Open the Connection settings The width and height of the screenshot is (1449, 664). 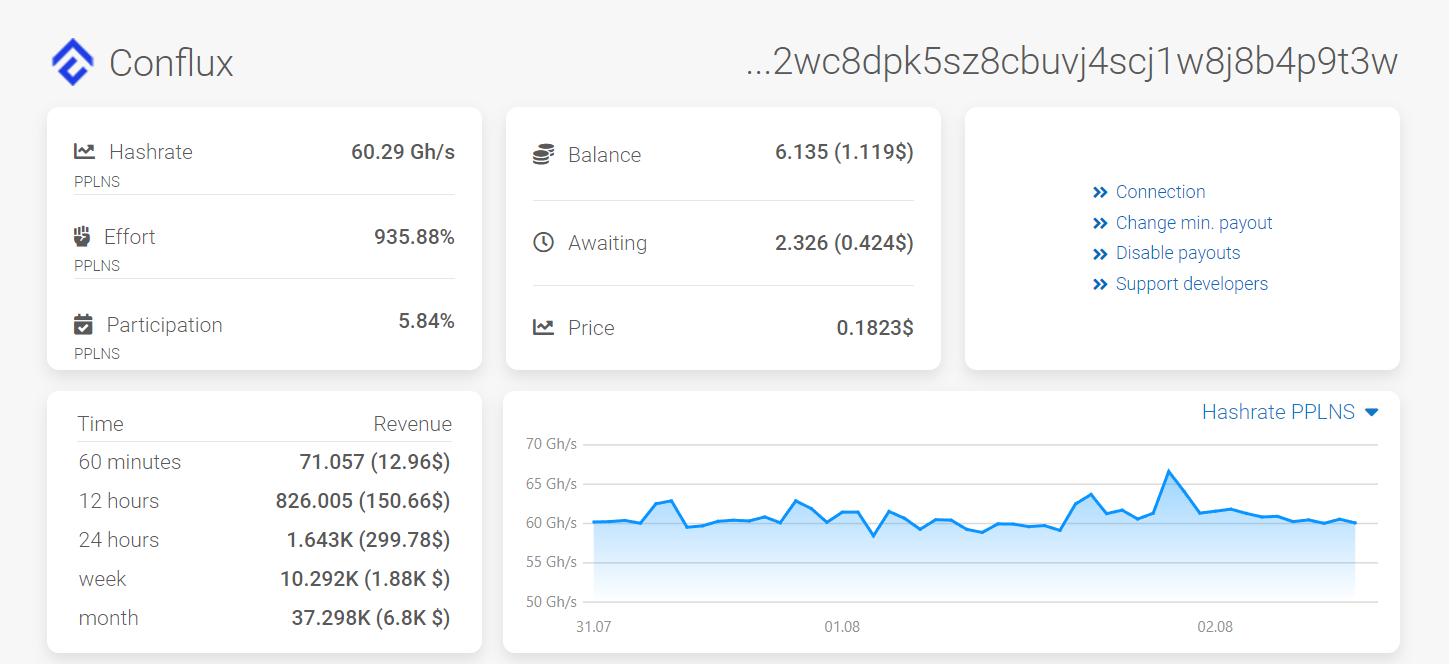[x=1160, y=191]
